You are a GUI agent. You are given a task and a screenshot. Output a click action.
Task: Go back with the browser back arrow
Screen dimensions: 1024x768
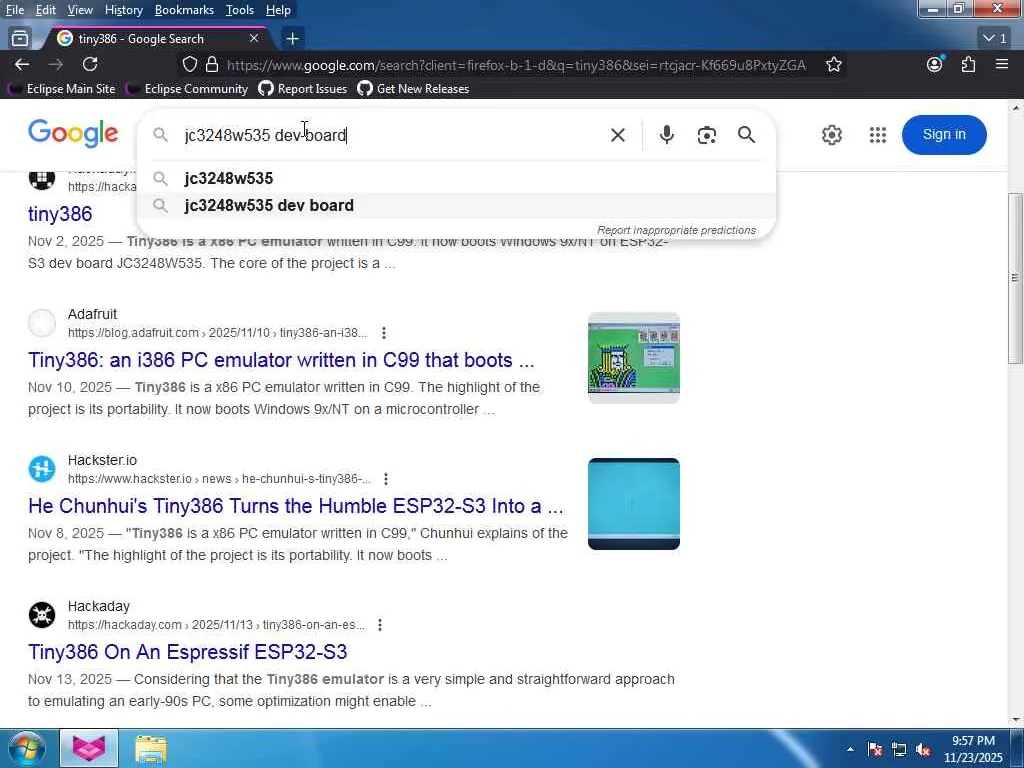[22, 64]
